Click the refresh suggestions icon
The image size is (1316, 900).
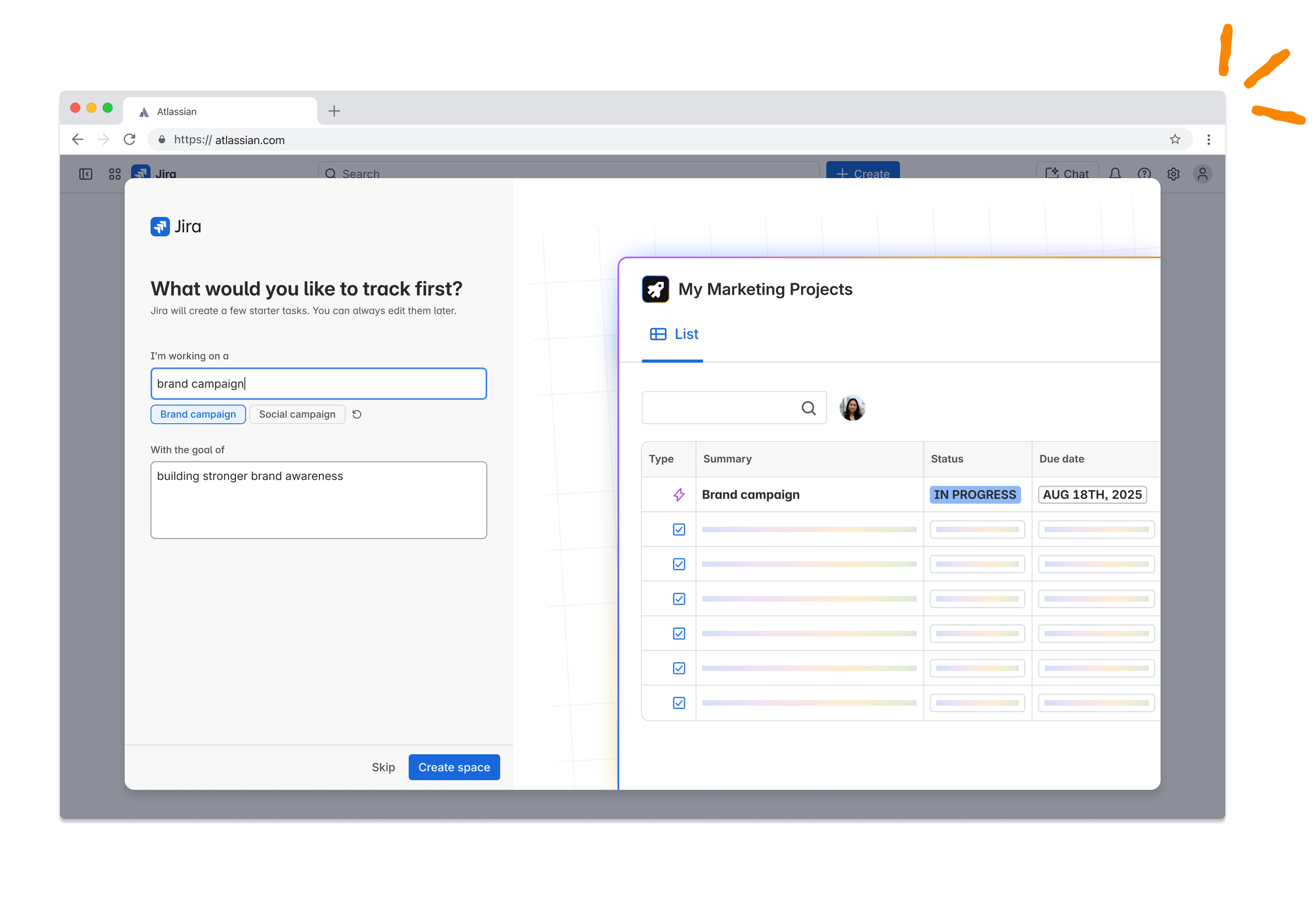tap(357, 414)
